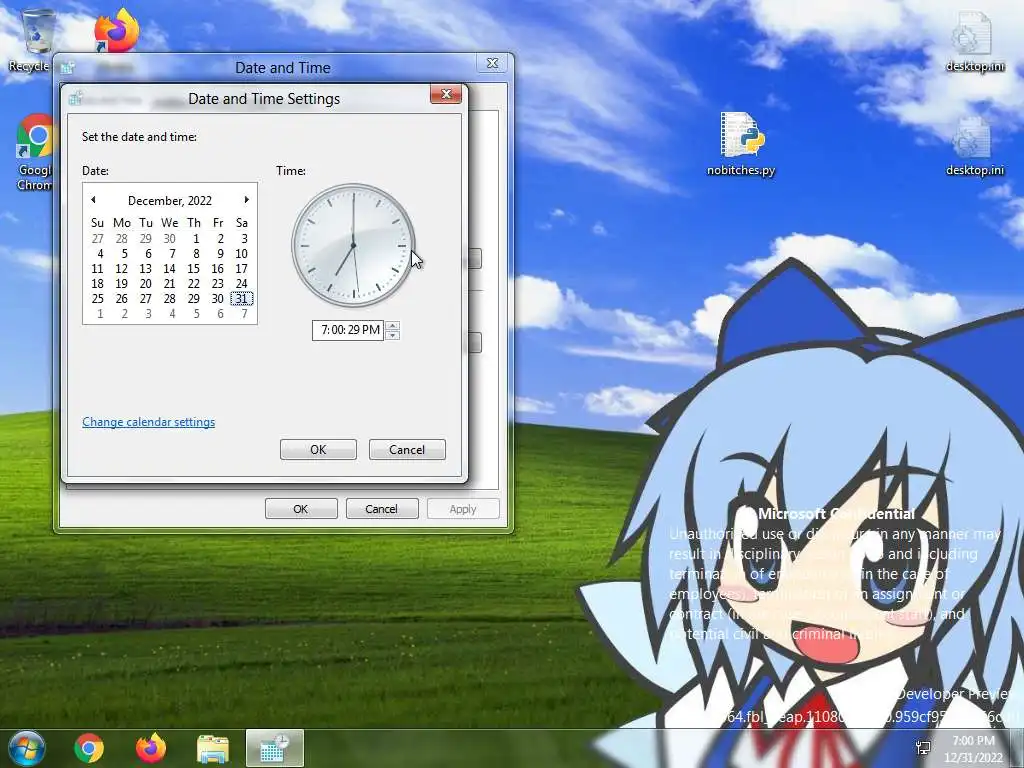This screenshot has width=1024, height=768.
Task: Go to previous month in calendar
Action: pyautogui.click(x=93, y=200)
